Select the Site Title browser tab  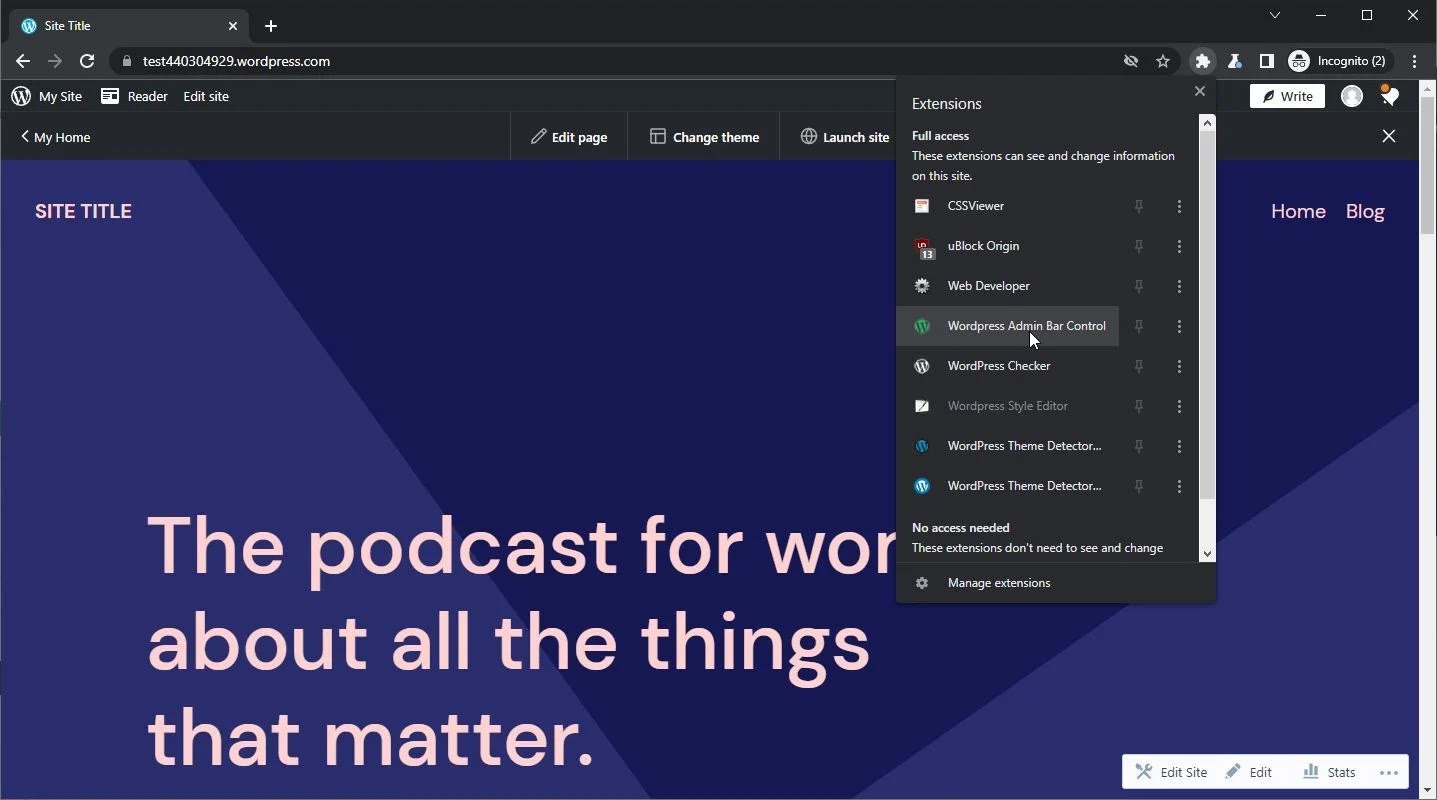[130, 26]
